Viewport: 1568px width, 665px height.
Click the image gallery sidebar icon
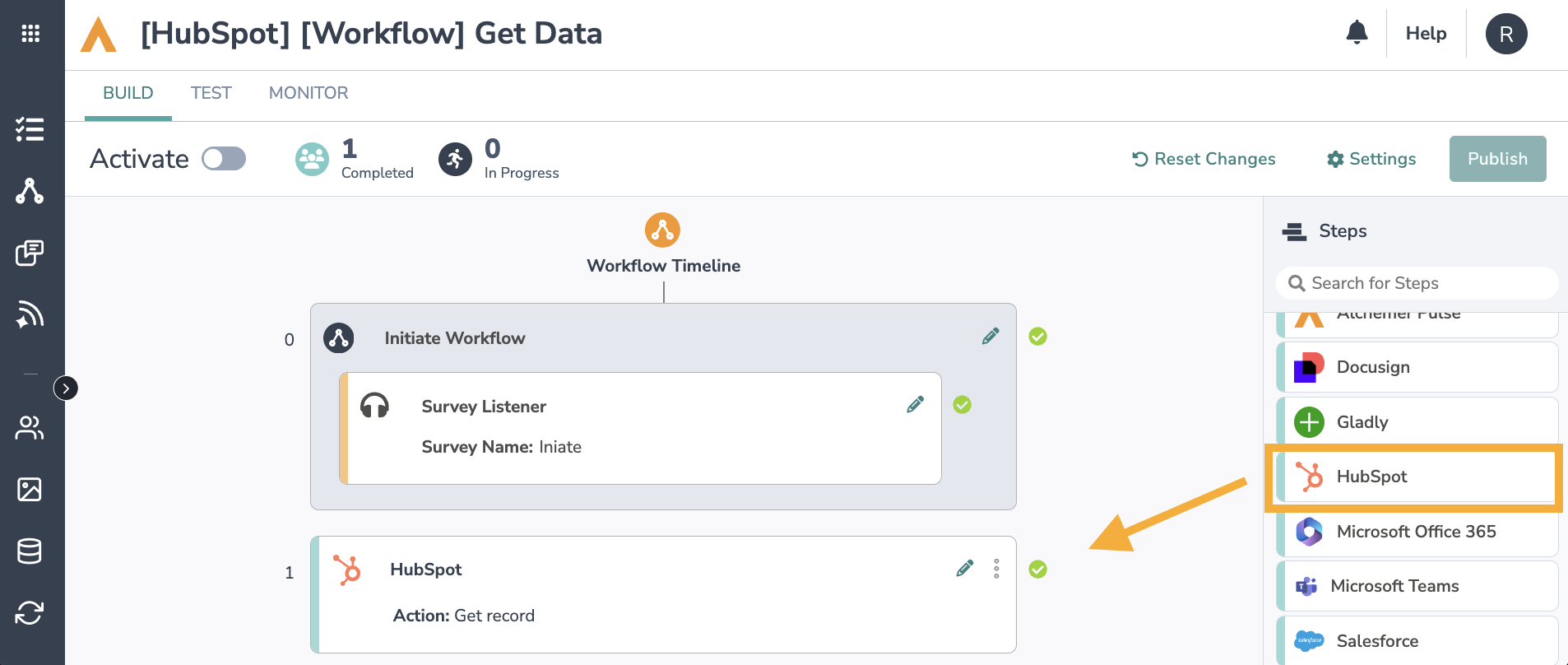[x=30, y=490]
